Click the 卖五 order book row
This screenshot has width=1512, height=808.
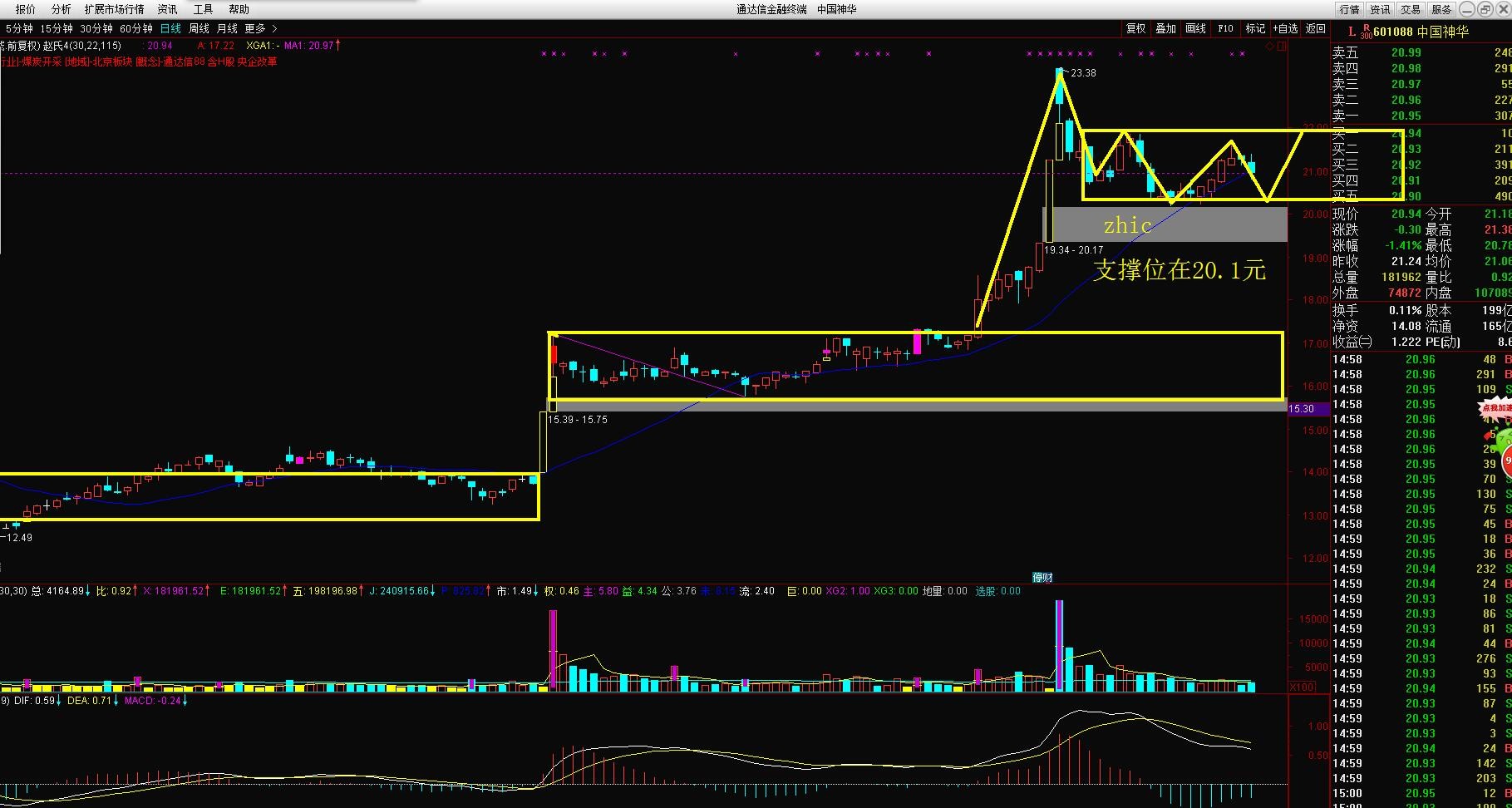(1421, 52)
